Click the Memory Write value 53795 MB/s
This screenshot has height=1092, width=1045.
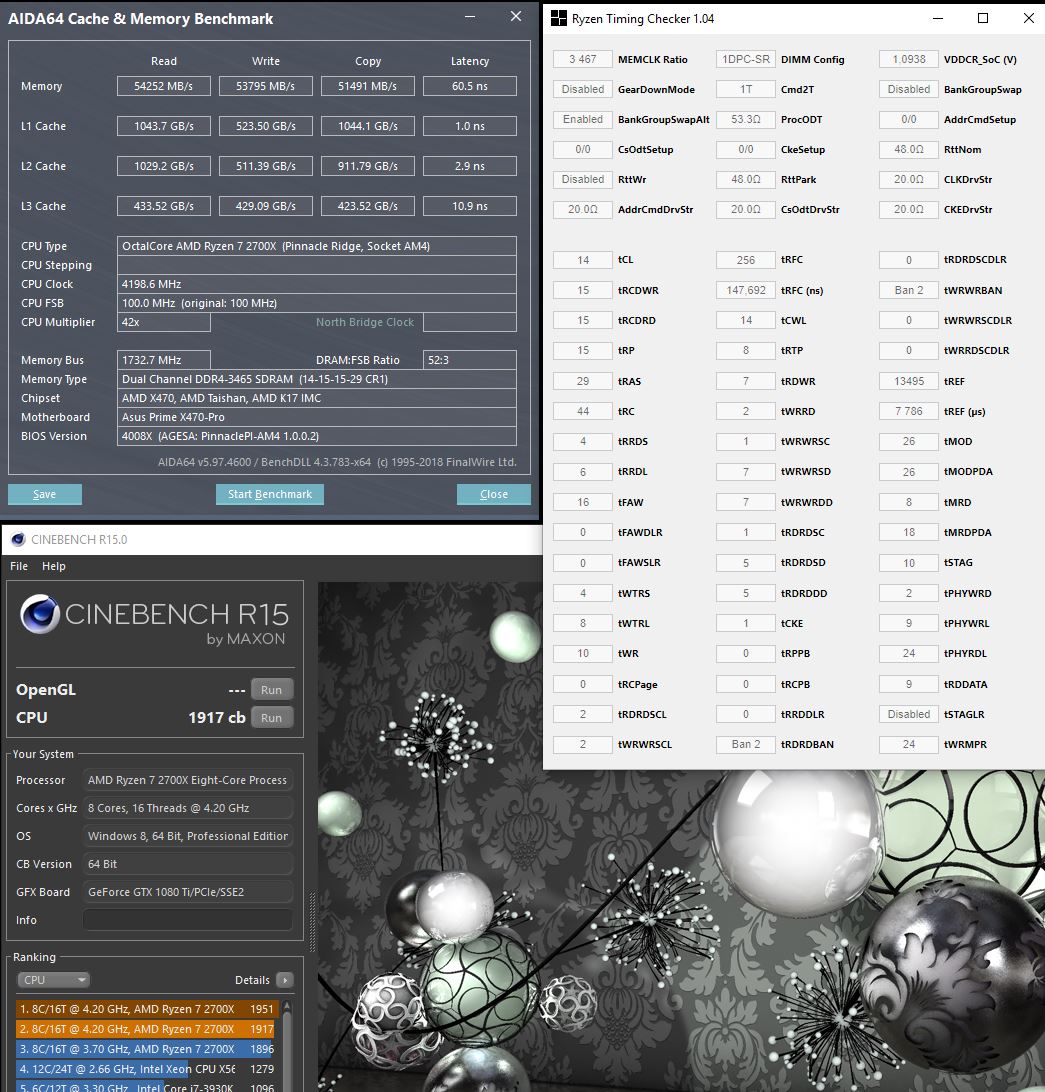[265, 86]
